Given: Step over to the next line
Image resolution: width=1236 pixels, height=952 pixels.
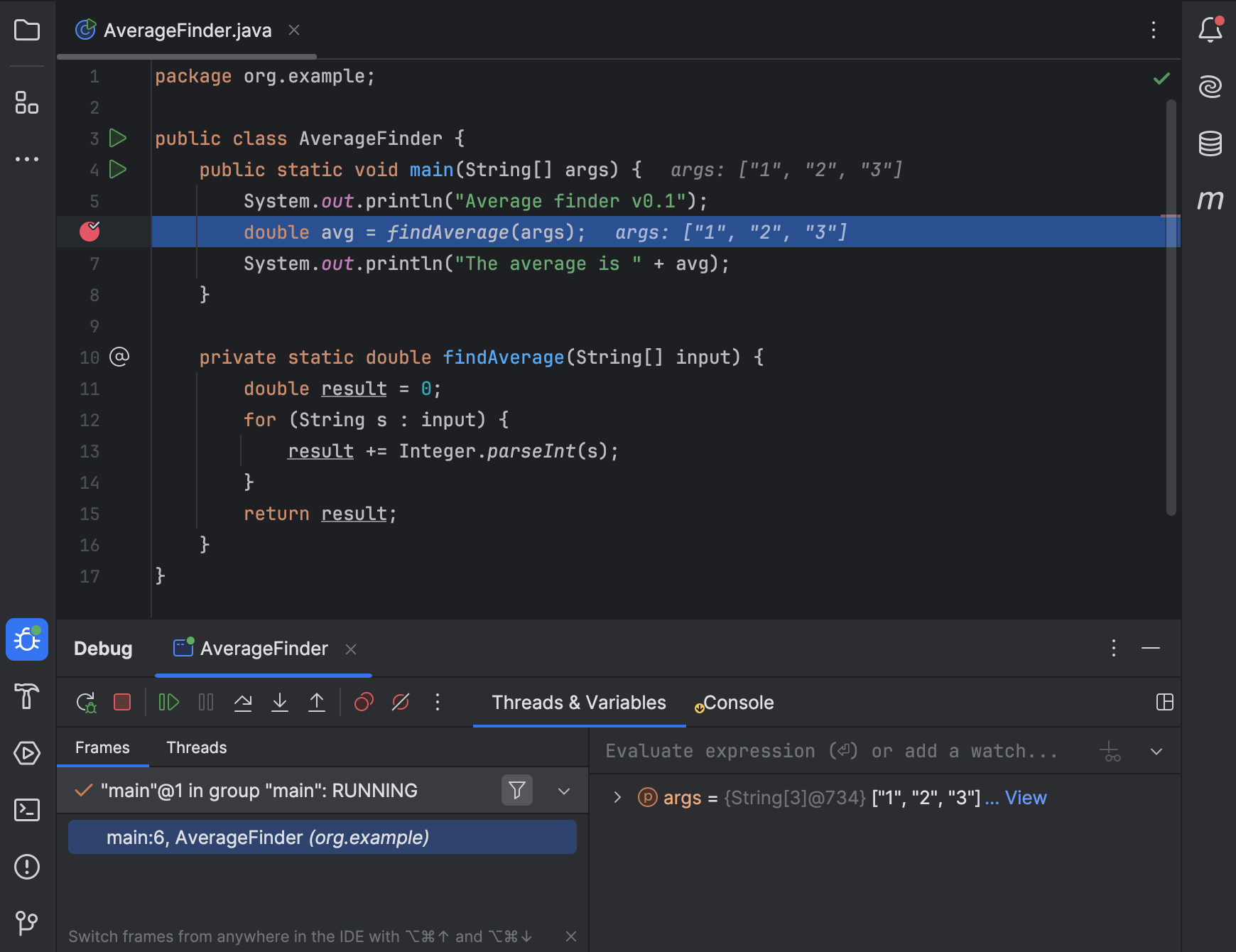Looking at the screenshot, I should pyautogui.click(x=242, y=702).
